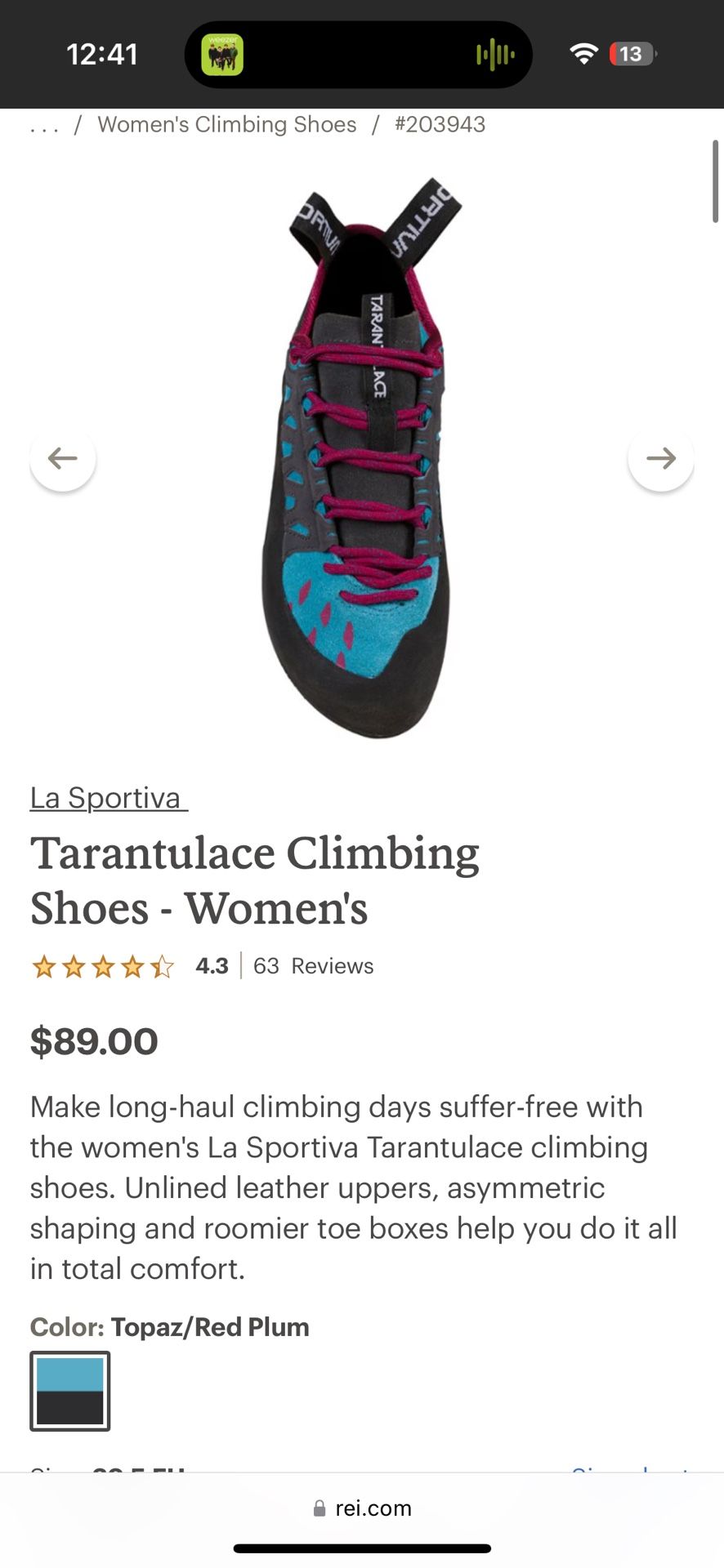Open the Women's Climbing Shoes breadcrumb
724x1568 pixels.
coord(226,124)
